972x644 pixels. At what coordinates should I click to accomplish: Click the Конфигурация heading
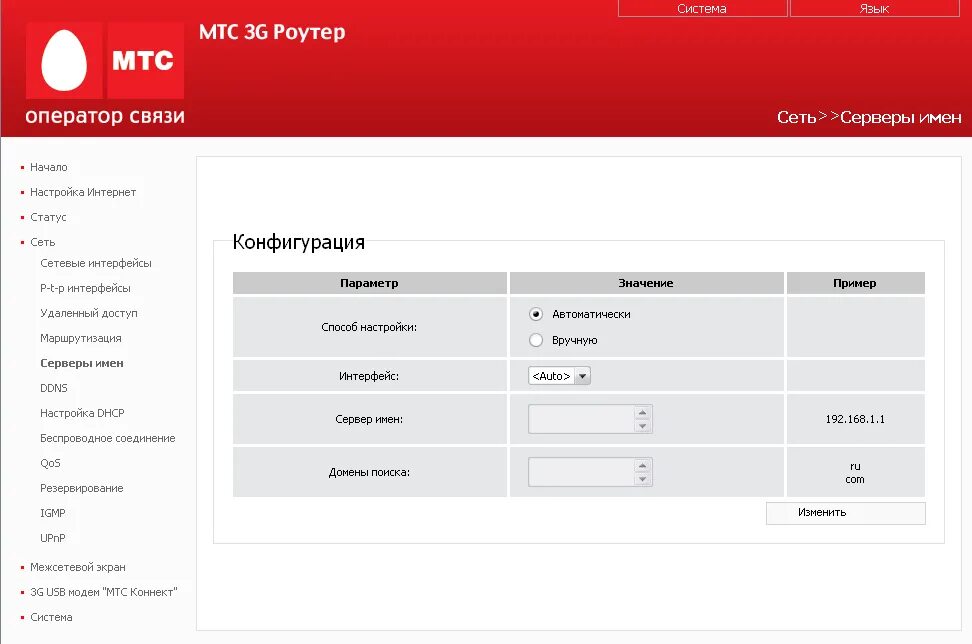[299, 242]
